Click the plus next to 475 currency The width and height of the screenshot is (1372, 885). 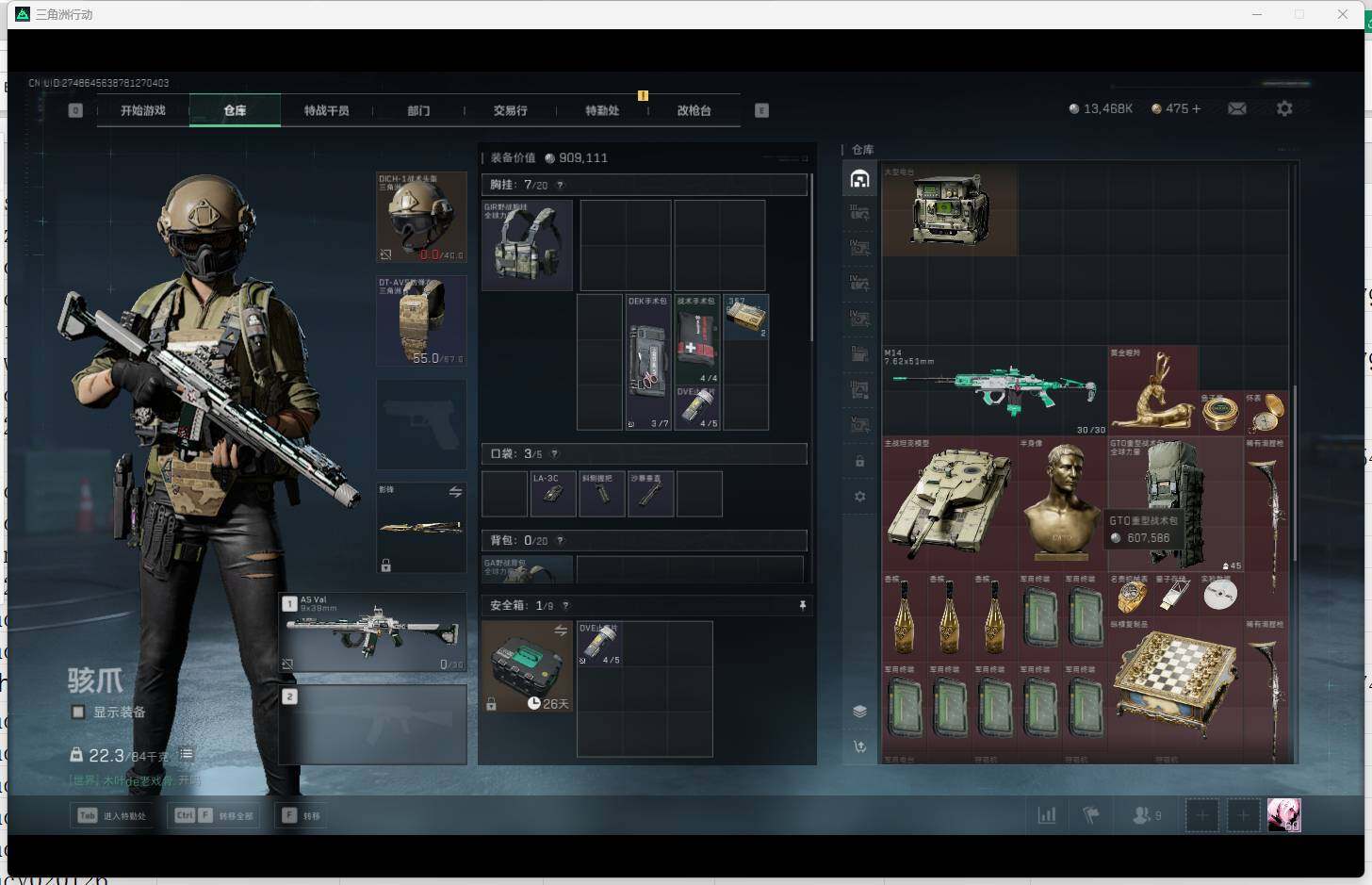[1197, 109]
